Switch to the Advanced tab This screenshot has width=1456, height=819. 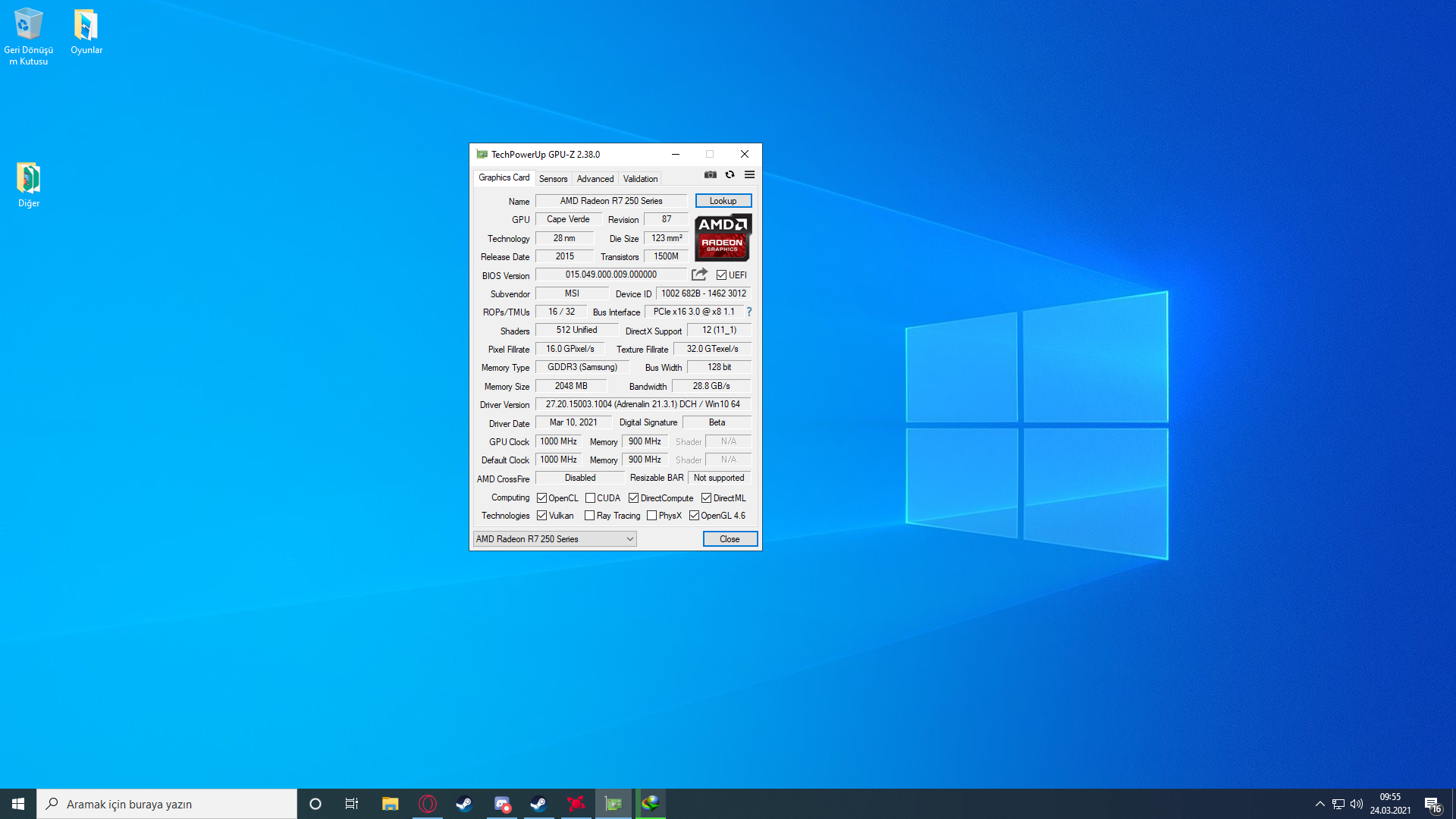(x=595, y=179)
